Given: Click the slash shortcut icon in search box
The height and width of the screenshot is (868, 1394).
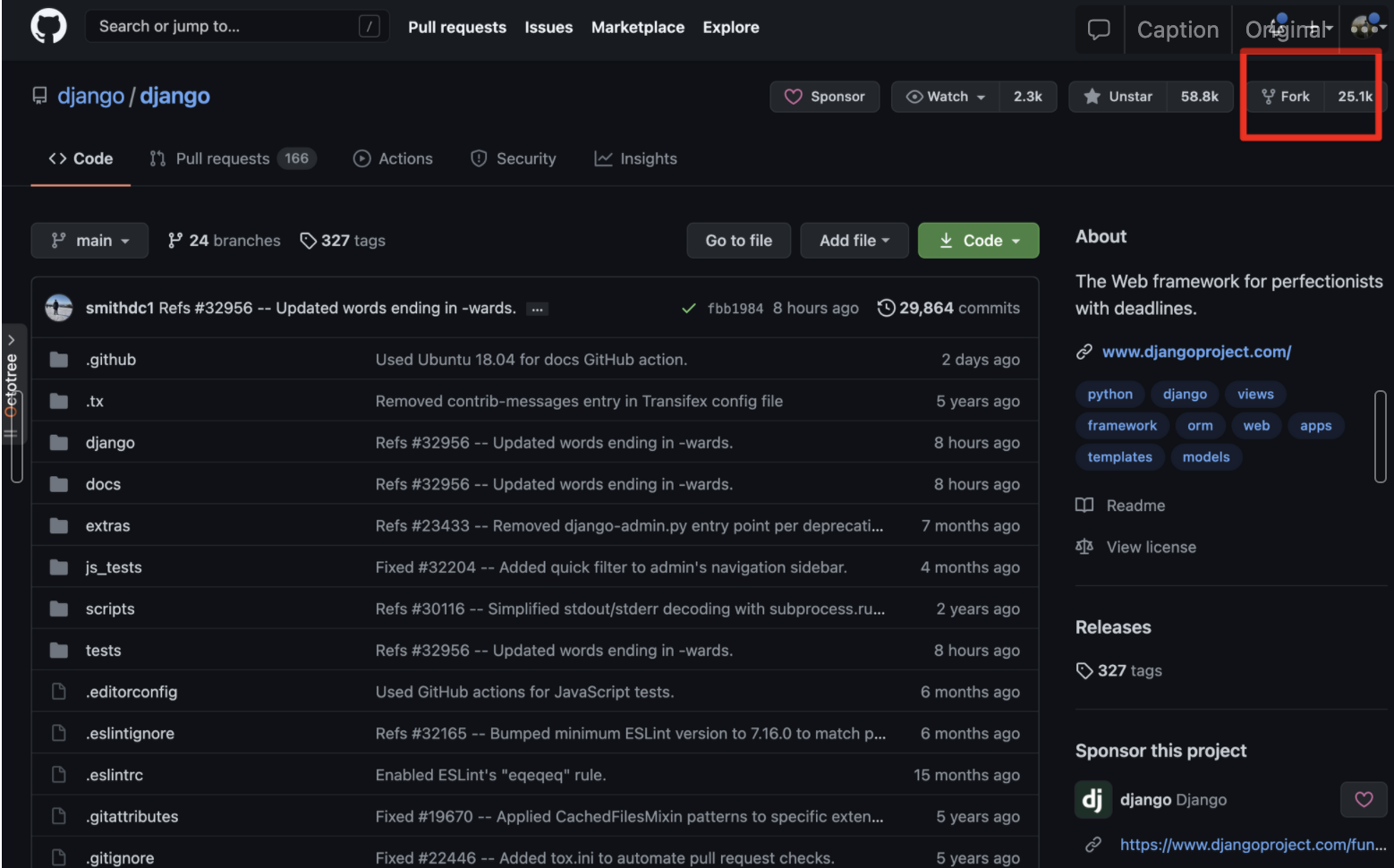Looking at the screenshot, I should click(x=369, y=26).
